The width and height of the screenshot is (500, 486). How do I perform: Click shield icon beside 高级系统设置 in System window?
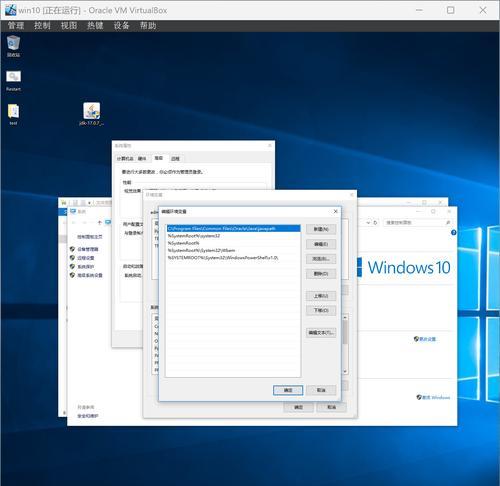pos(72,275)
